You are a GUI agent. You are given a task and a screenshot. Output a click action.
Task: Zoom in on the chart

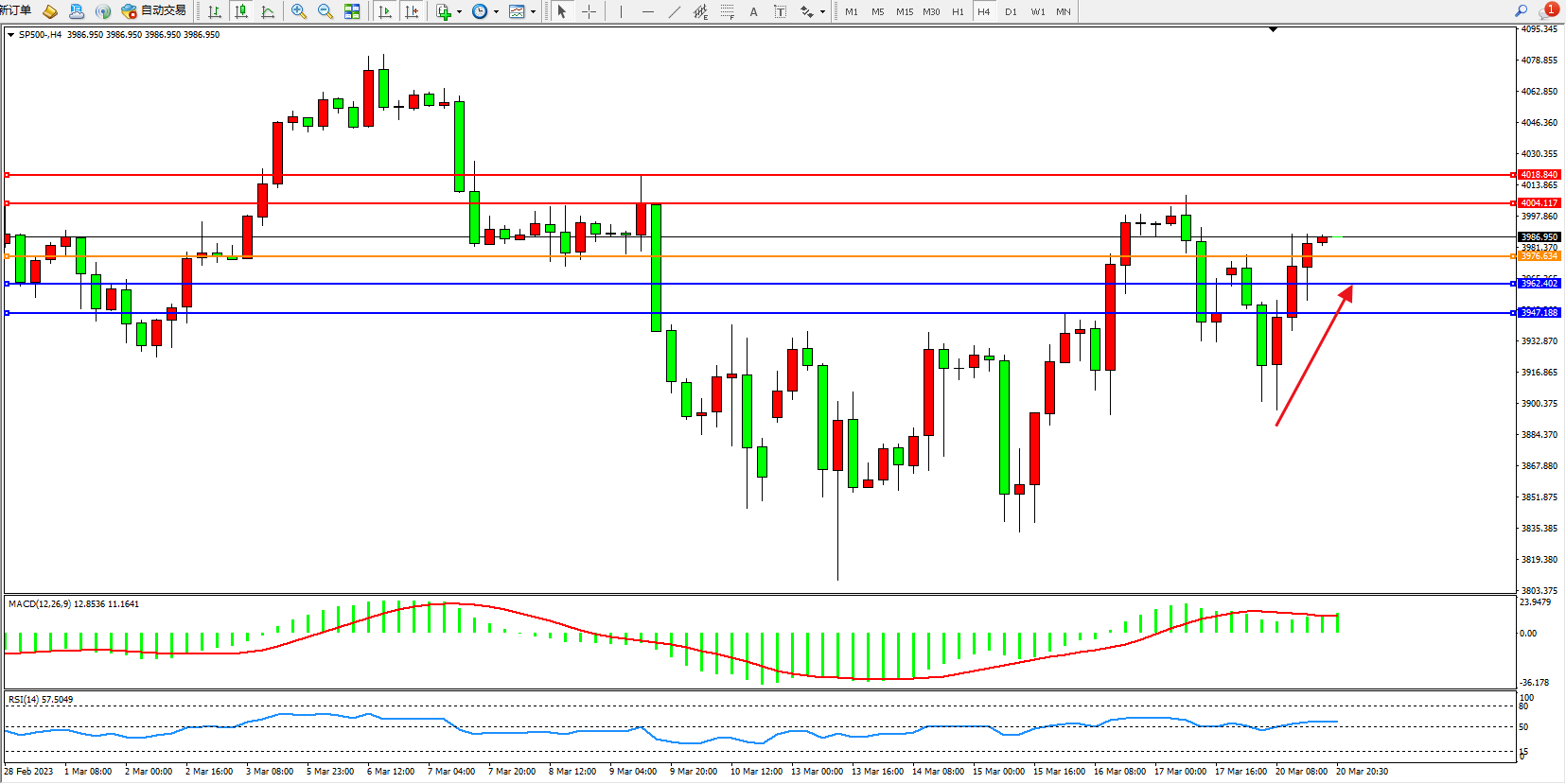click(x=299, y=11)
